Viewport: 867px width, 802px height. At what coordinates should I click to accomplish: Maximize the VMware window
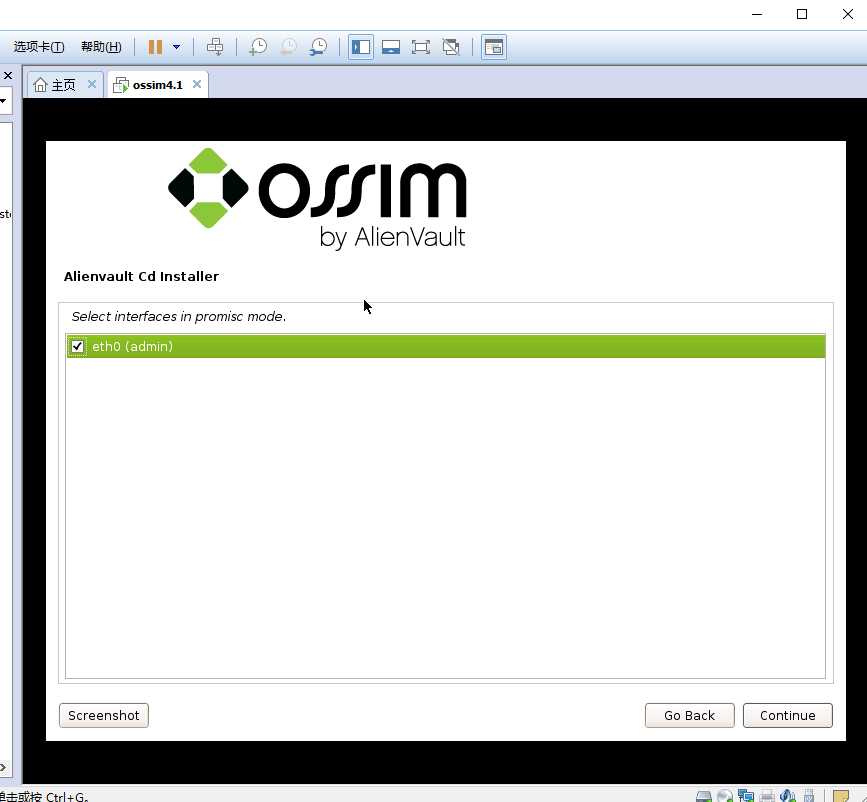(x=802, y=14)
